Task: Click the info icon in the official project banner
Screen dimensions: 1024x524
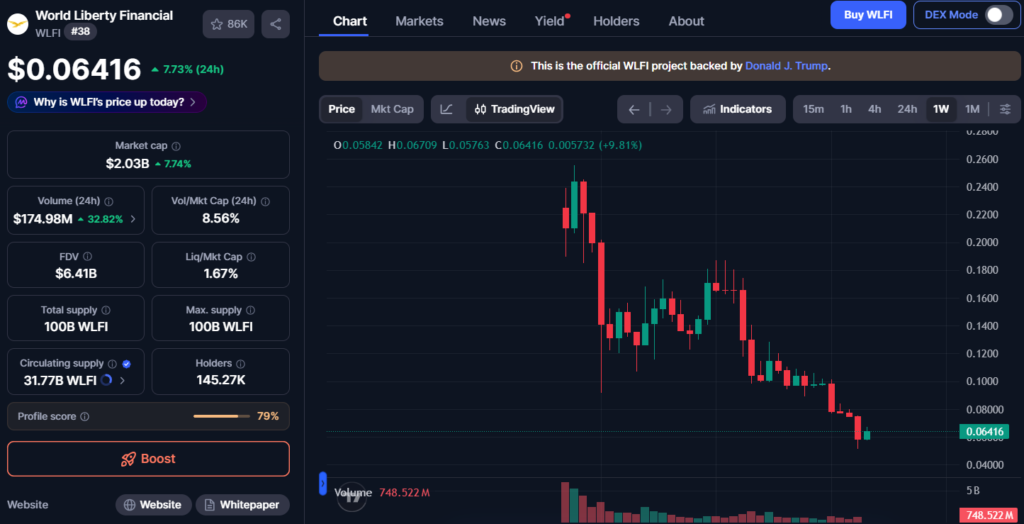Action: click(517, 66)
